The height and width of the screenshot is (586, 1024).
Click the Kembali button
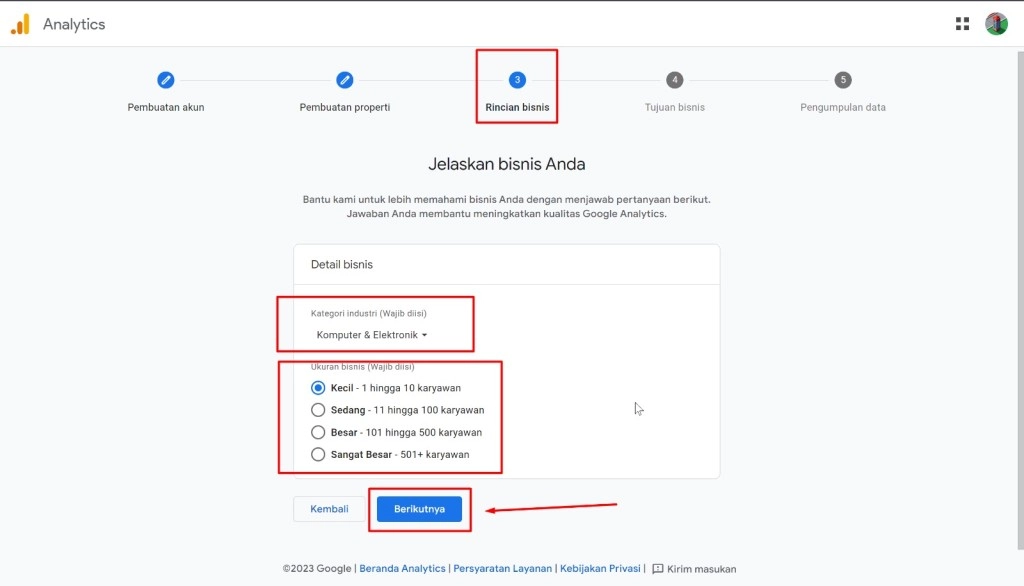(x=329, y=509)
